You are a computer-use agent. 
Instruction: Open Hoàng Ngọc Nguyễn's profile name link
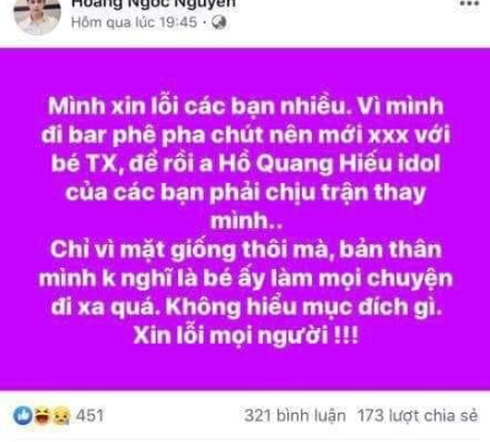(154, 4)
